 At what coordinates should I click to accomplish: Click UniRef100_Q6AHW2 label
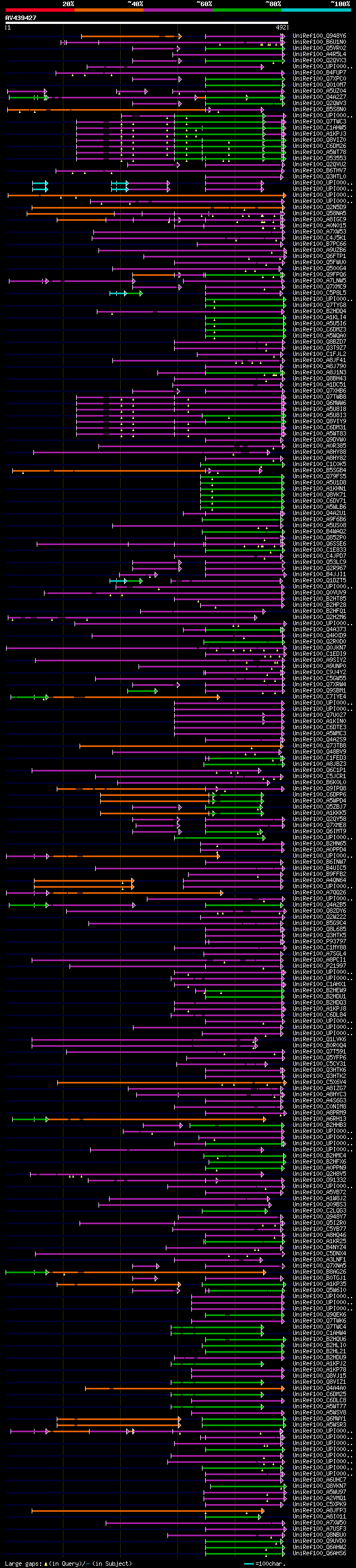coord(319,1547)
